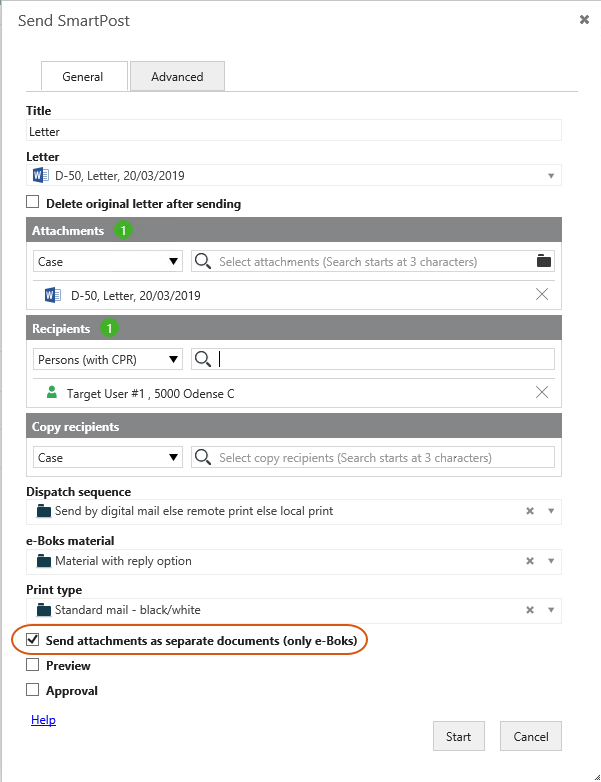This screenshot has height=782, width=601.
Task: Click the Word icon of attached letter
Action: tap(52, 295)
